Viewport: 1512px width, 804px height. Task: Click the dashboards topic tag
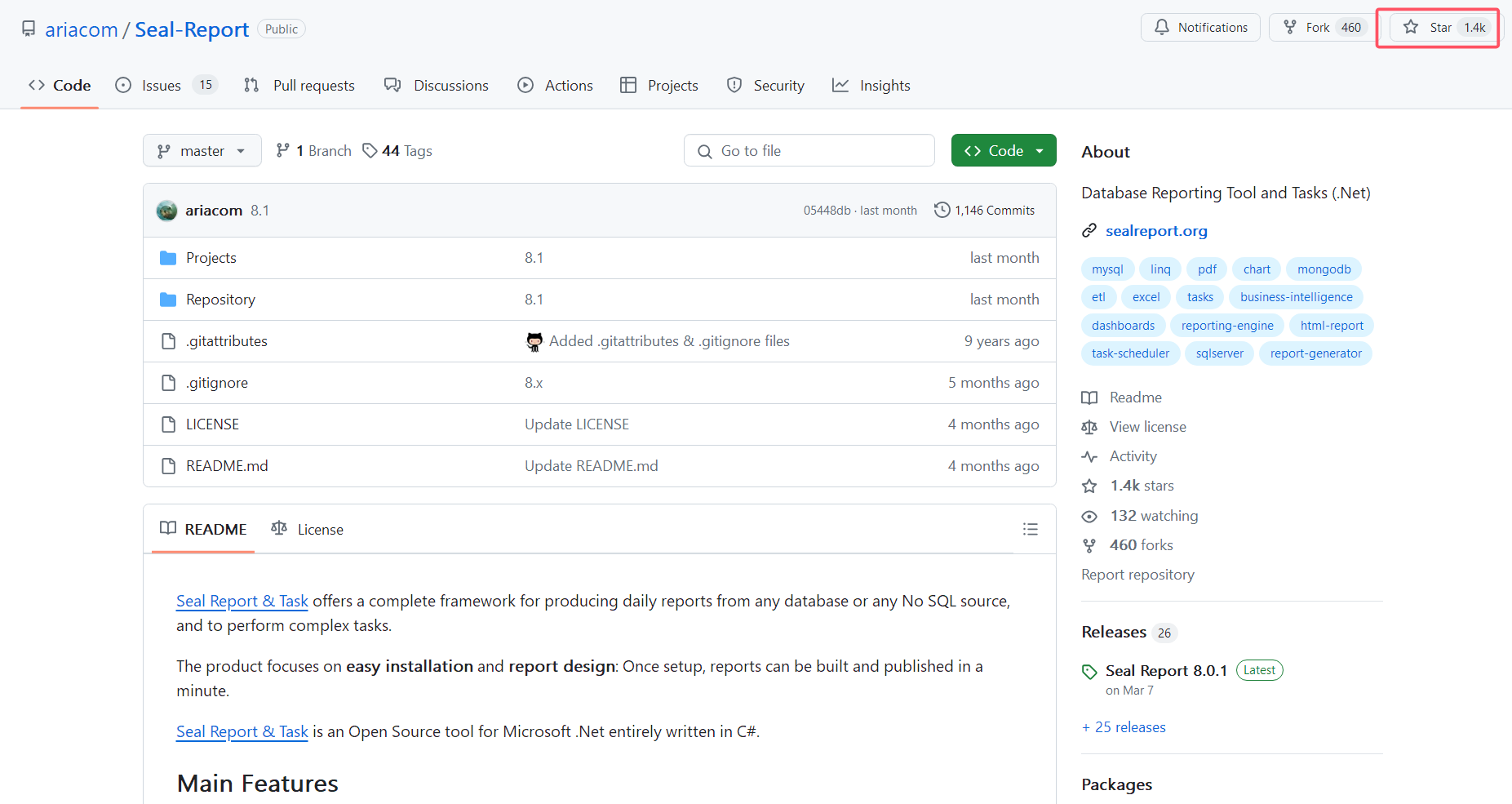point(1123,326)
